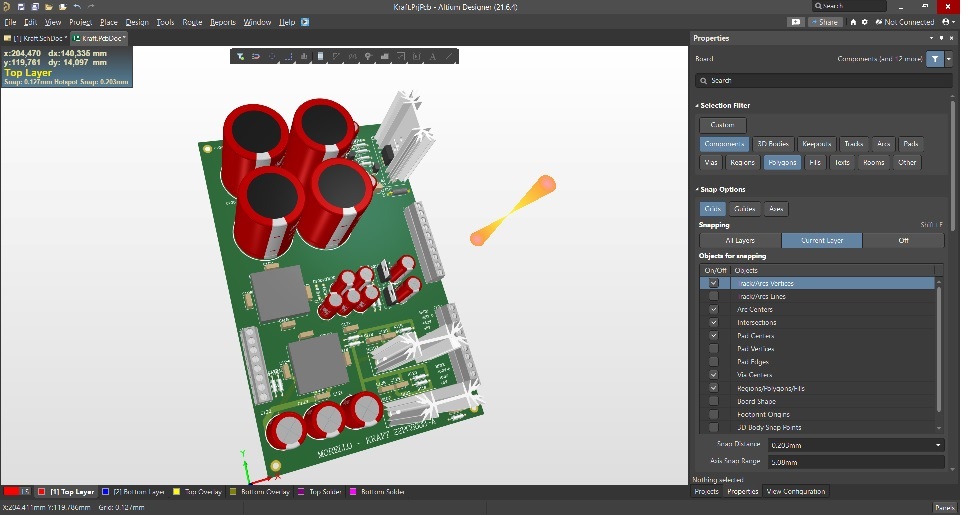
Task: Toggle the Components filter button
Action: (725, 144)
